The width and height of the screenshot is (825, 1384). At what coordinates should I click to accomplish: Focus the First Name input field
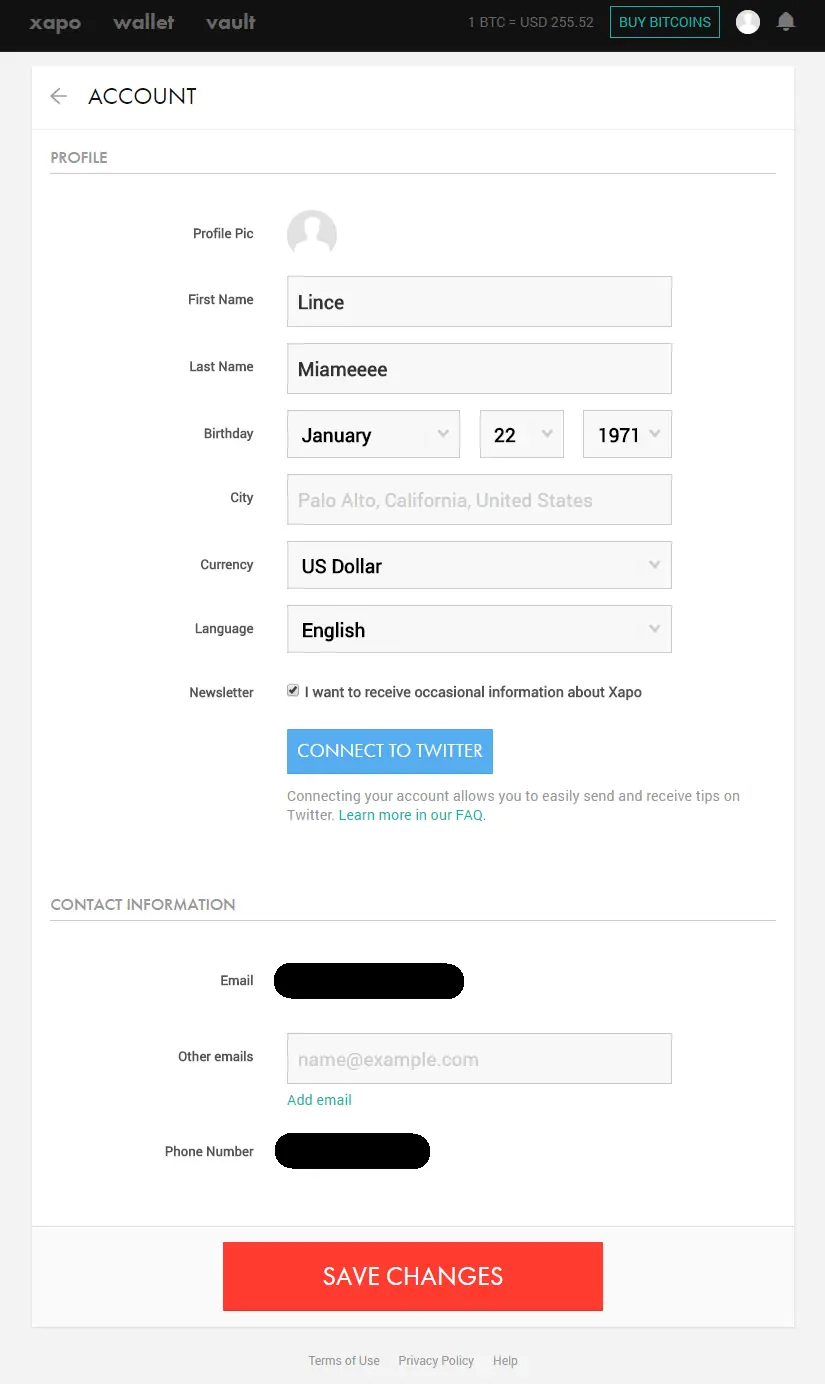pos(479,302)
